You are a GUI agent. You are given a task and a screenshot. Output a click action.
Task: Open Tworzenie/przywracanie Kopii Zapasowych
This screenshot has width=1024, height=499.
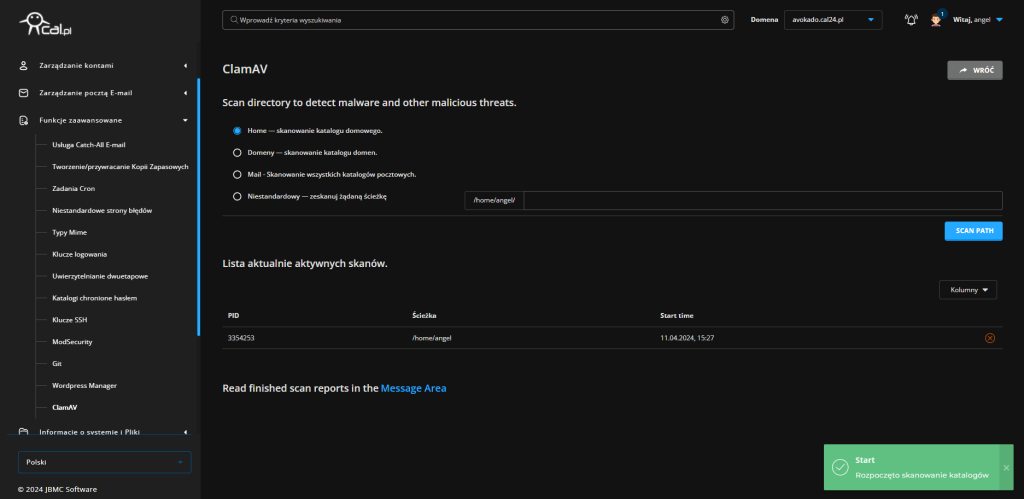(120, 167)
